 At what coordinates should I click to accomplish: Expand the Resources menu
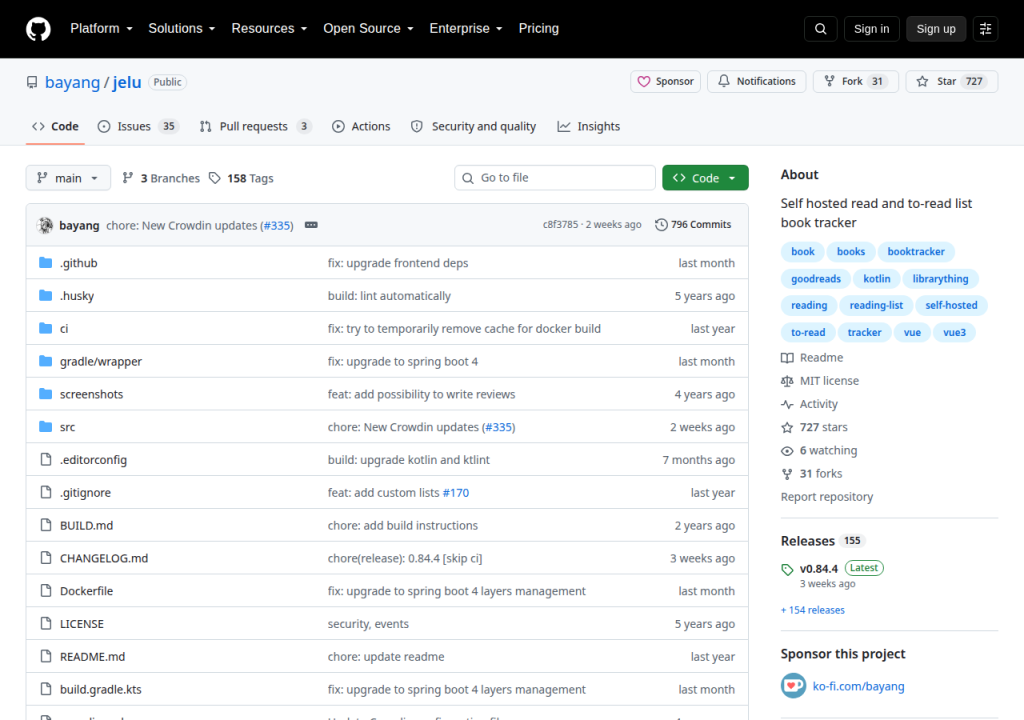pyautogui.click(x=269, y=29)
